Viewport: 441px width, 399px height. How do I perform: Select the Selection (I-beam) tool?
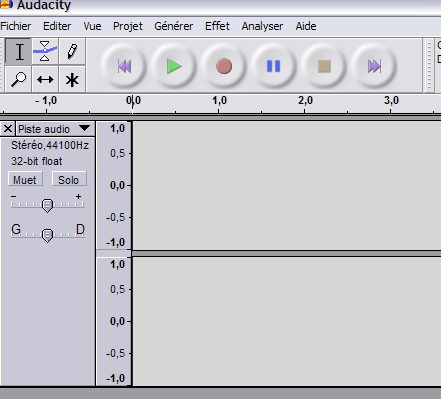19,52
